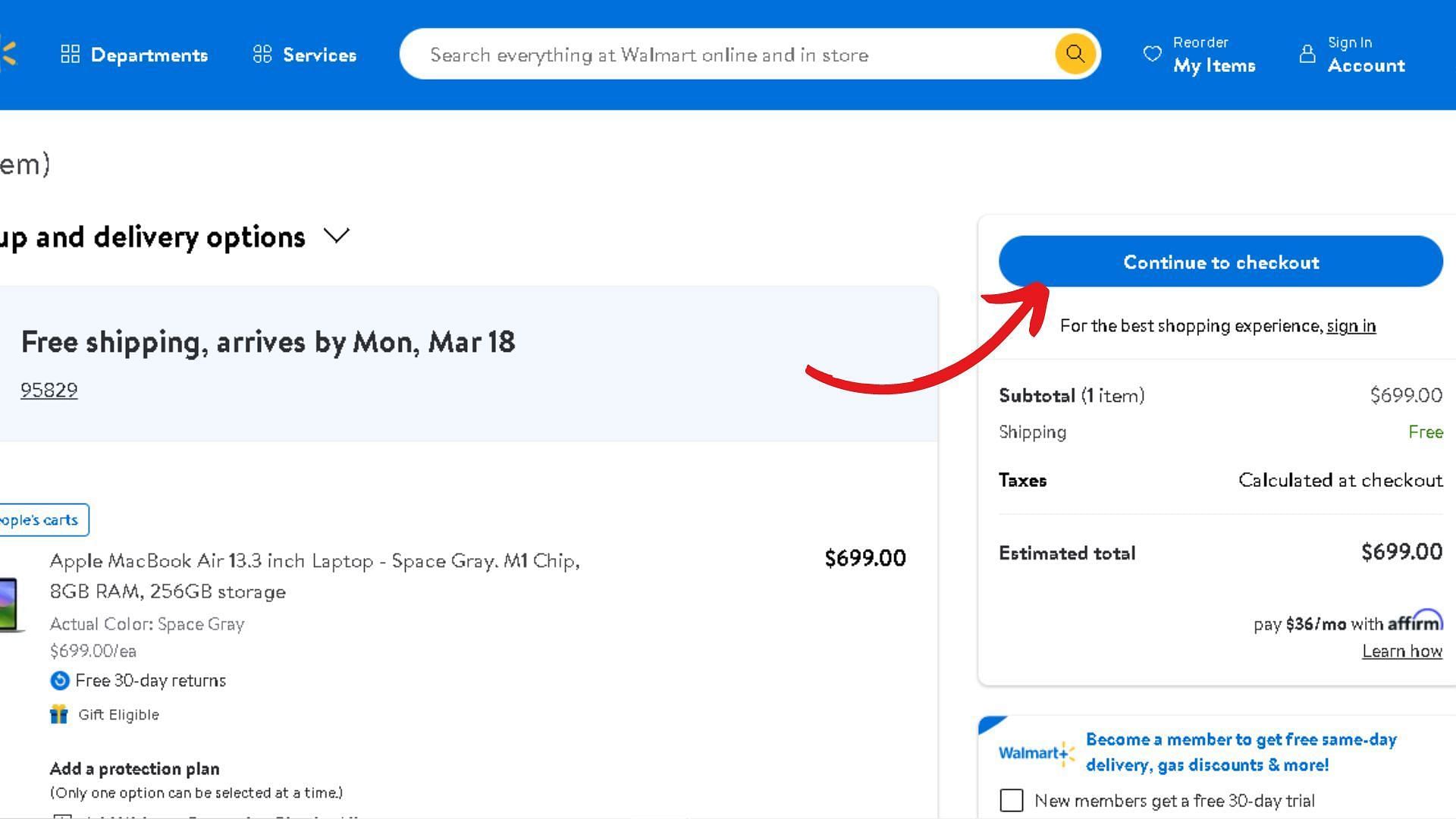The image size is (1456, 819).
Task: Click the Walmart search bar icon
Action: tap(1075, 54)
